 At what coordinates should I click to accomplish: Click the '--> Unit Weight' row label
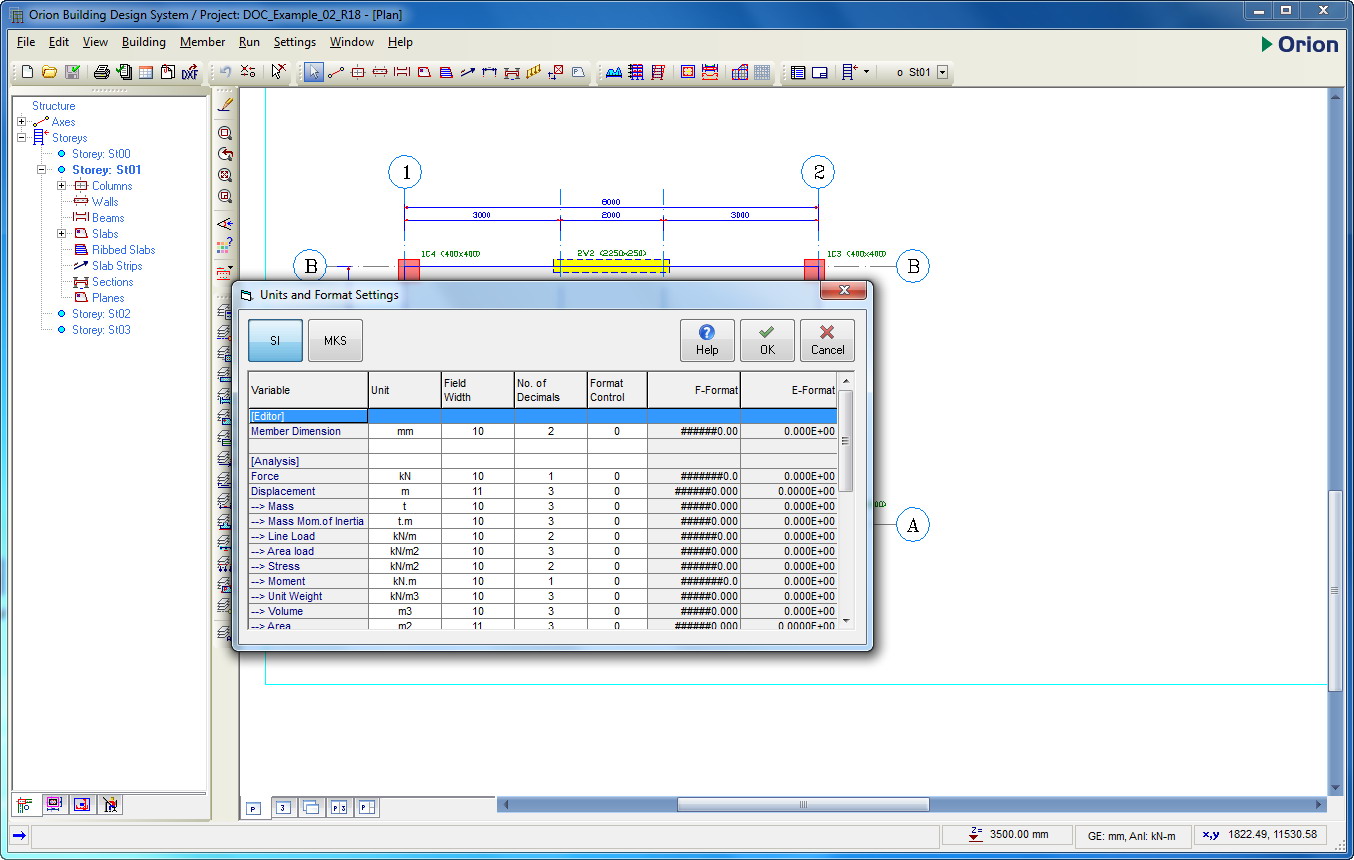(x=308, y=597)
